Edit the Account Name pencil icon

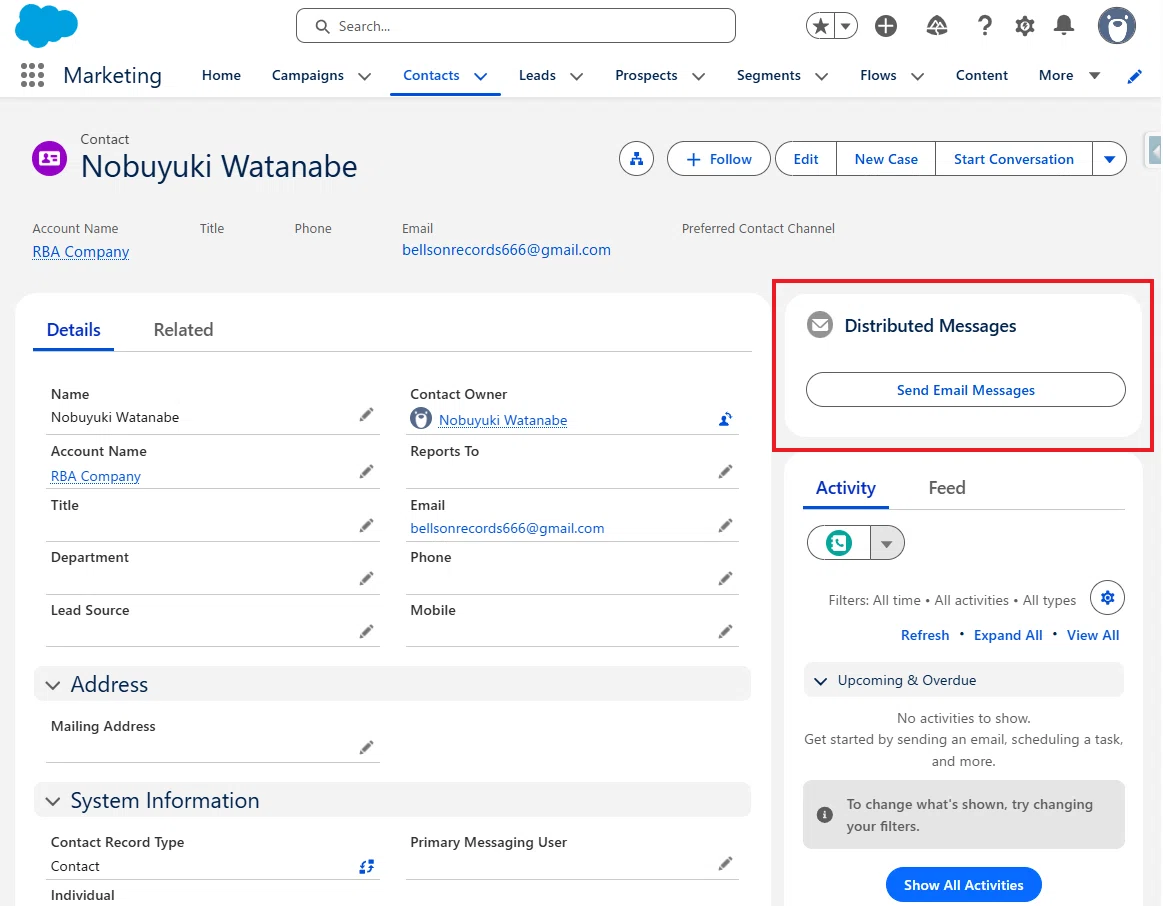366,472
